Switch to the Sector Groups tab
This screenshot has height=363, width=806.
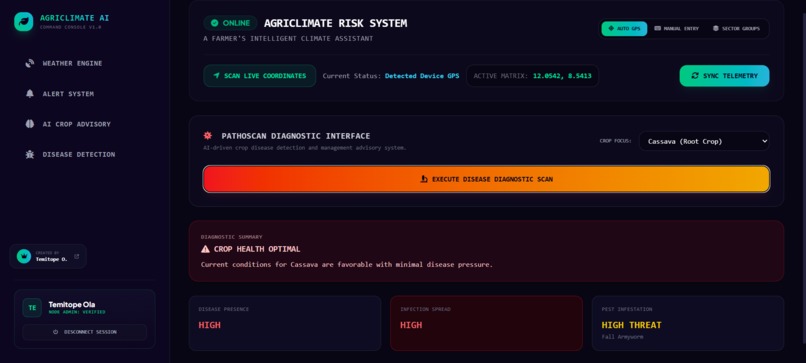coord(736,29)
